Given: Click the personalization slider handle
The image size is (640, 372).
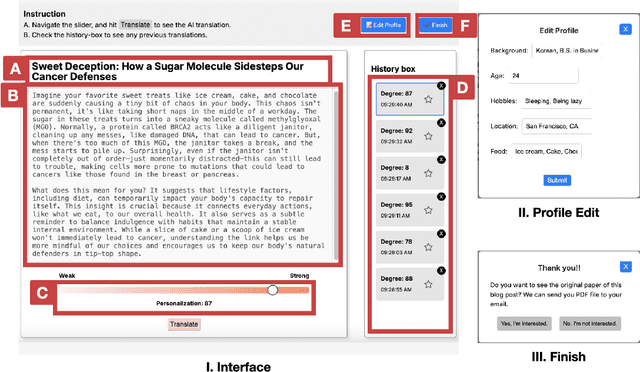Looking at the screenshot, I should point(273,290).
